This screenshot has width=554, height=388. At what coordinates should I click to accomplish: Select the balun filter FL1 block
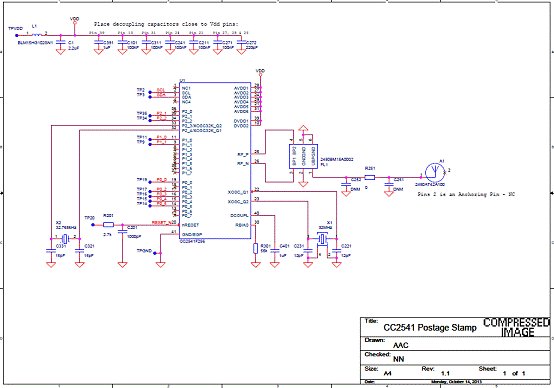(x=303, y=157)
